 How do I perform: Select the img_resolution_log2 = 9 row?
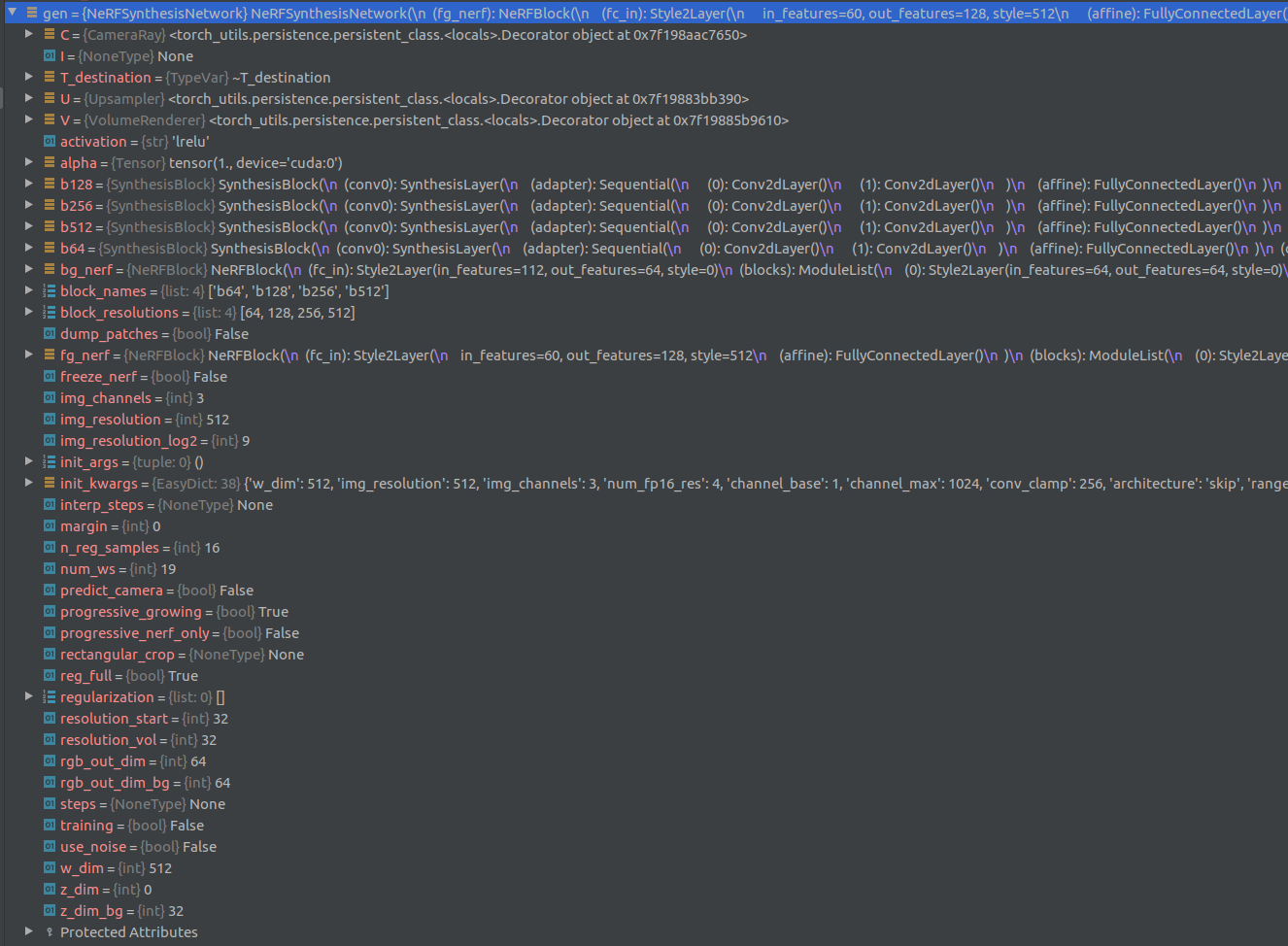coord(644,440)
